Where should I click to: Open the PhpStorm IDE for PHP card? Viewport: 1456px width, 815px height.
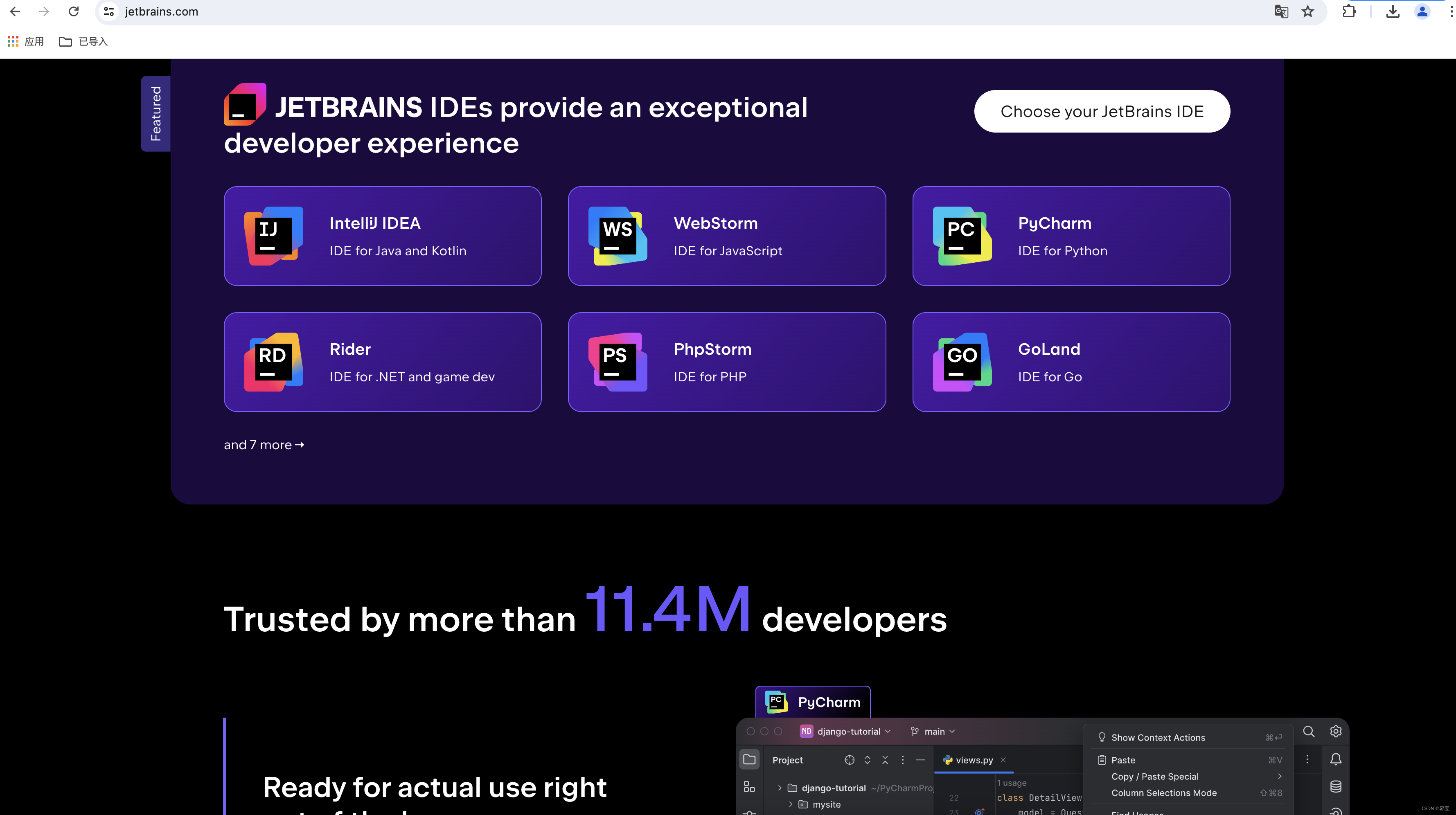click(x=726, y=362)
